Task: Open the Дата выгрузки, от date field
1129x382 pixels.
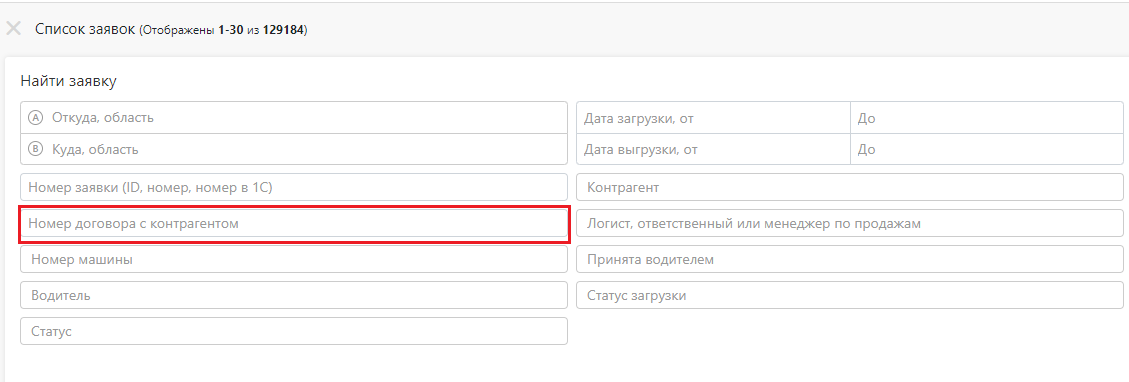Action: (x=714, y=150)
